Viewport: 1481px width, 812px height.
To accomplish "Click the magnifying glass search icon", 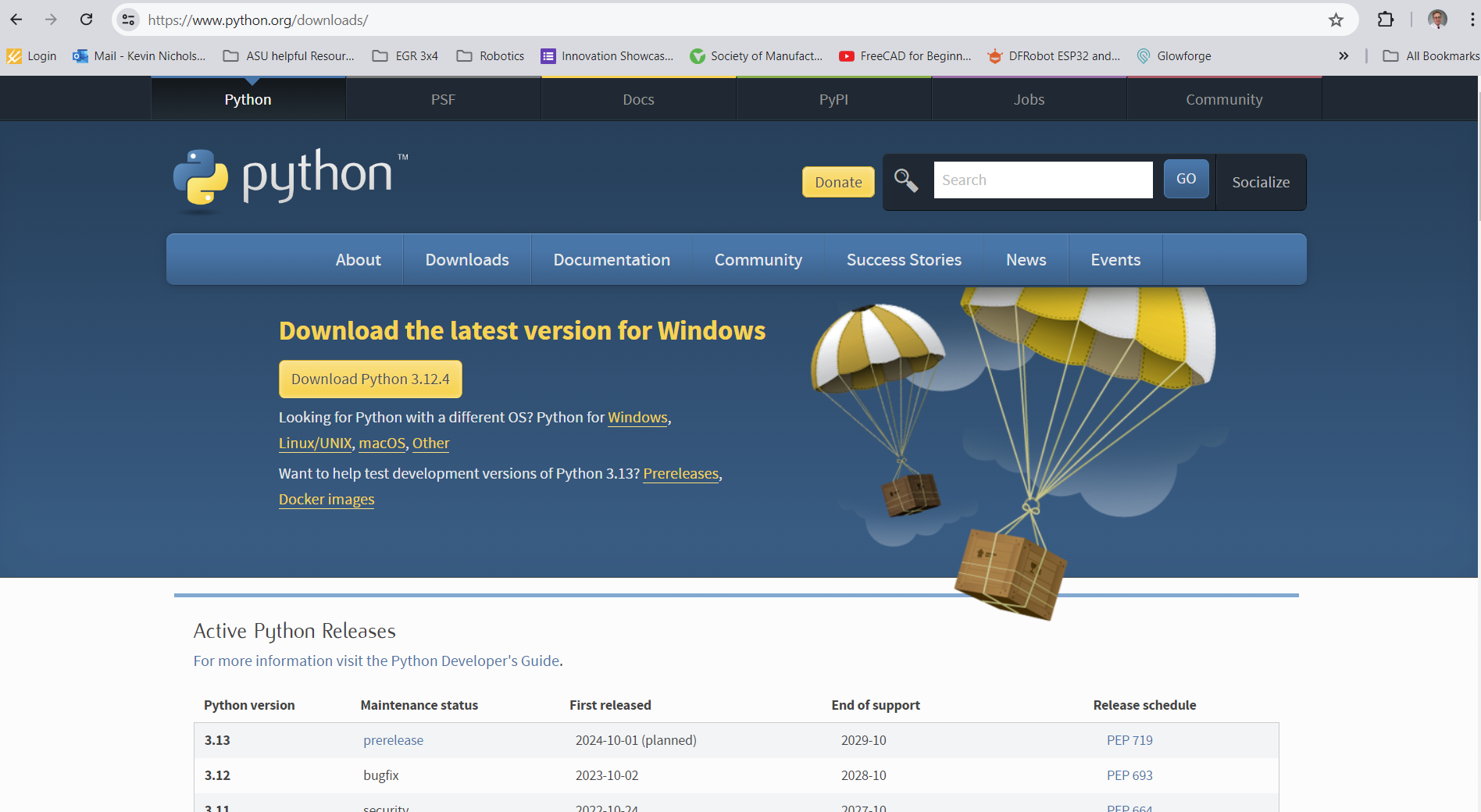I will [906, 180].
